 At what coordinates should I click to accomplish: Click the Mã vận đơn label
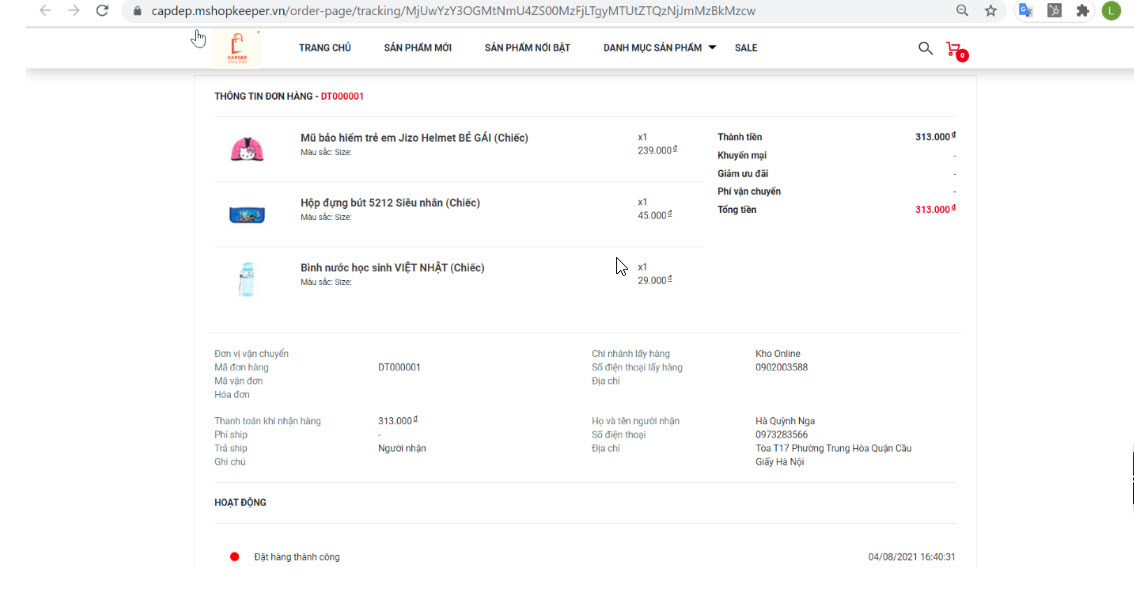(238, 381)
